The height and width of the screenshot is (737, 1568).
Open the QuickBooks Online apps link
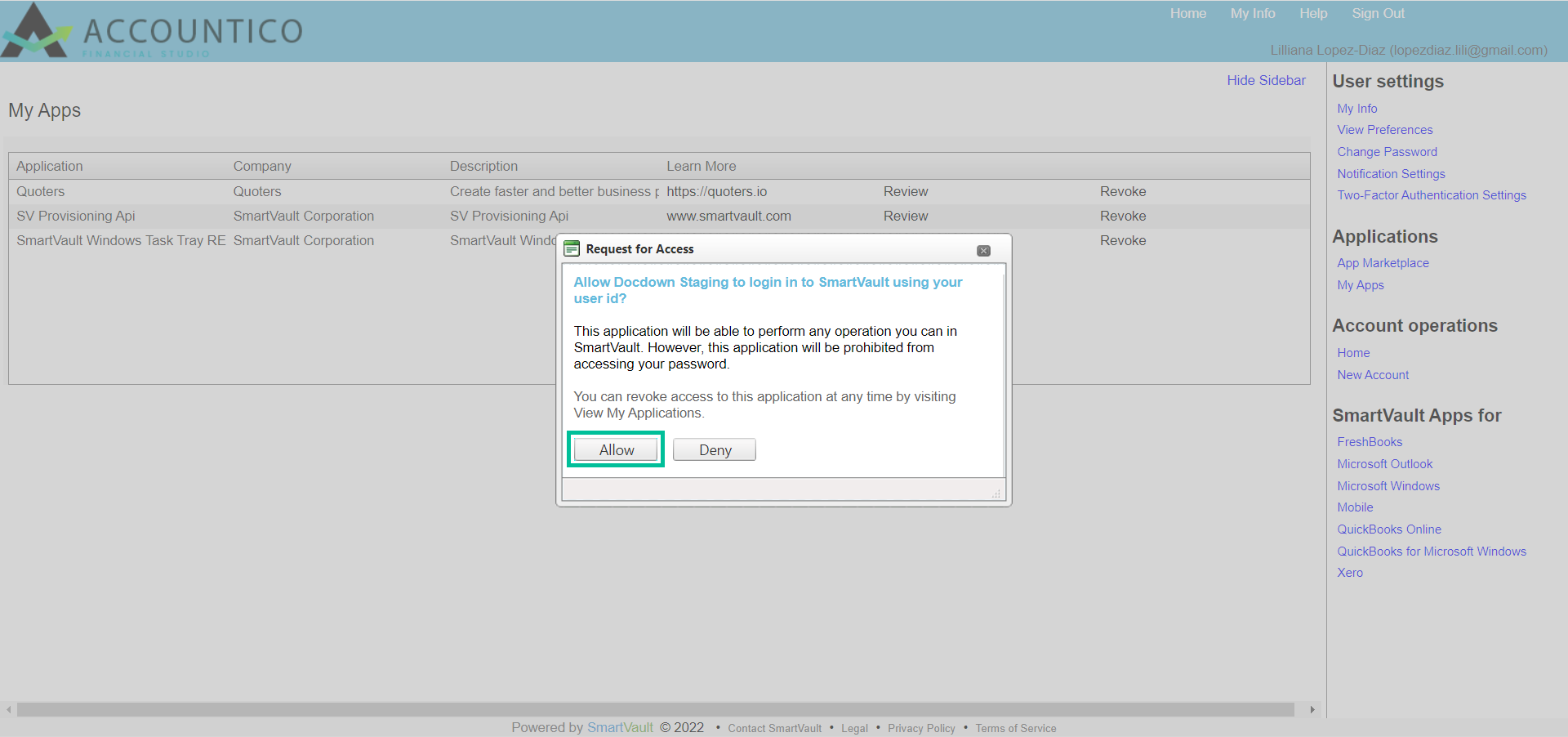[x=1388, y=529]
